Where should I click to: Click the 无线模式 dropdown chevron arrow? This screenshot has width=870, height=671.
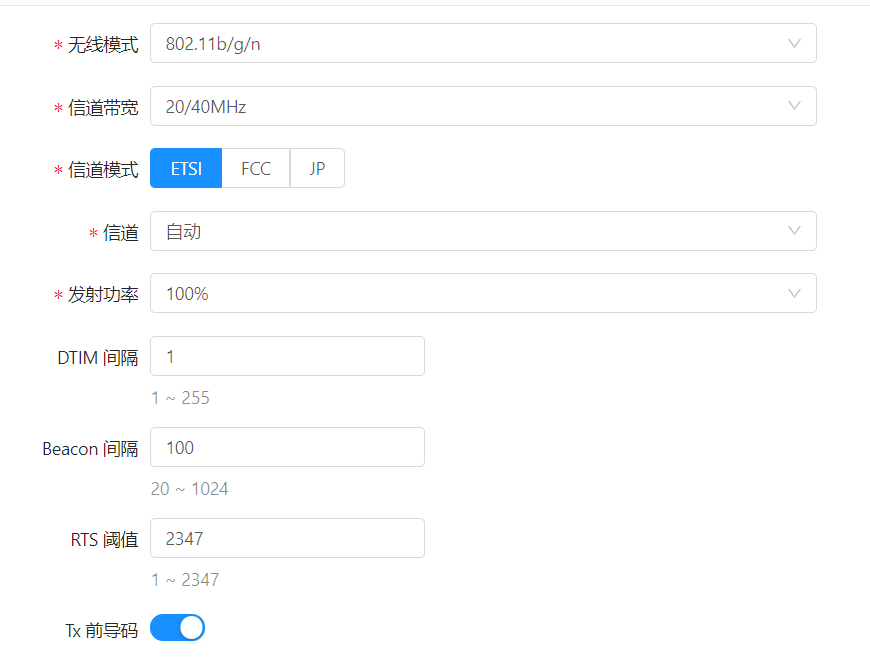[x=794, y=44]
